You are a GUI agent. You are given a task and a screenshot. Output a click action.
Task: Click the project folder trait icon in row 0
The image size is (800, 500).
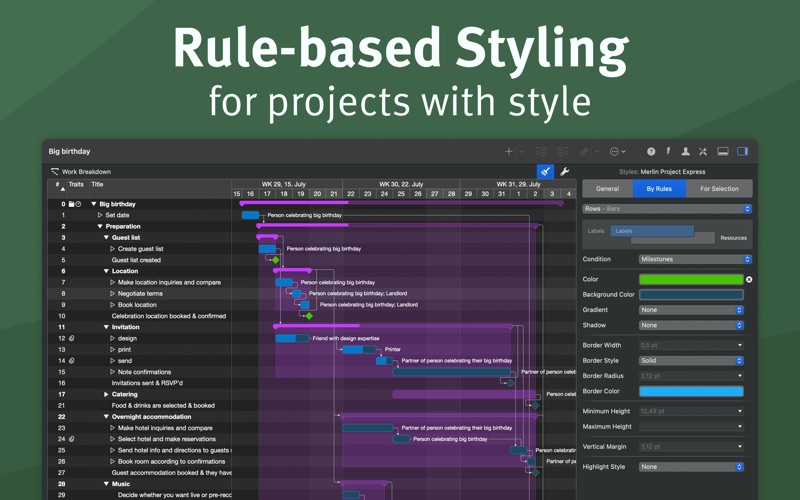pyautogui.click(x=71, y=204)
